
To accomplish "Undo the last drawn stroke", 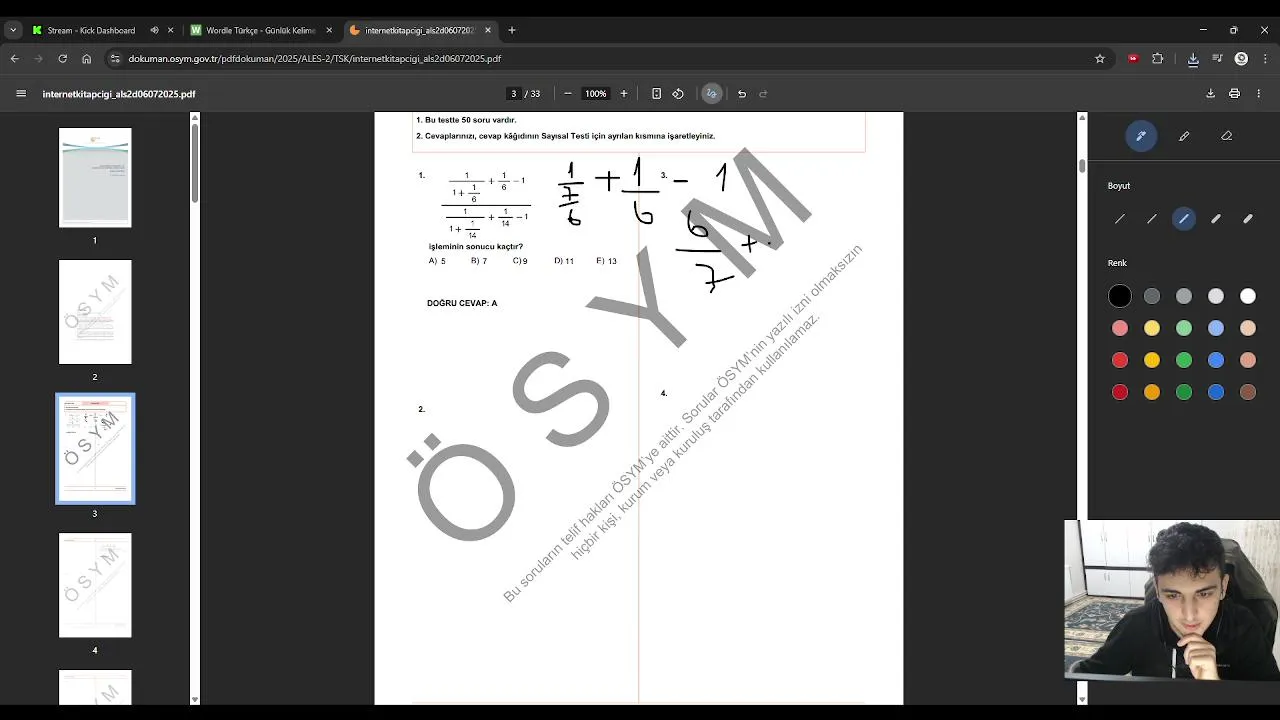I will tap(742, 94).
